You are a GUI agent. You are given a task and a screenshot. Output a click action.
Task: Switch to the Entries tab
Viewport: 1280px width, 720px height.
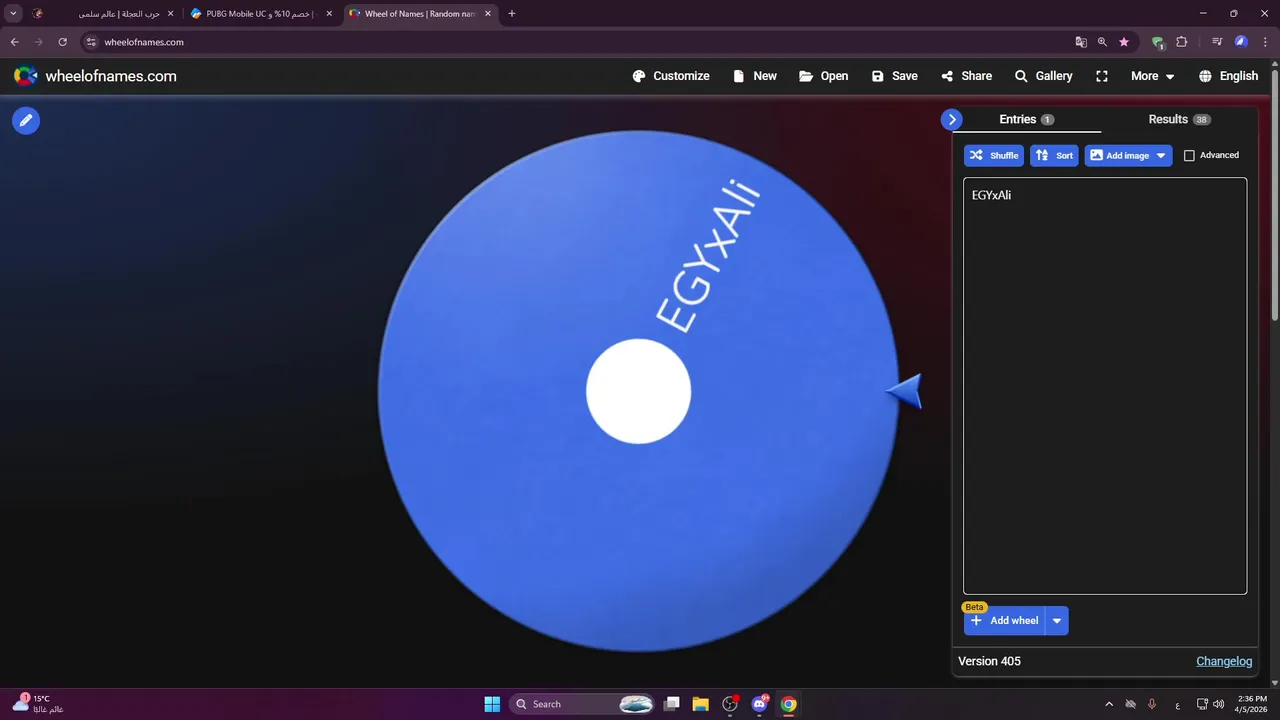[x=1026, y=119]
